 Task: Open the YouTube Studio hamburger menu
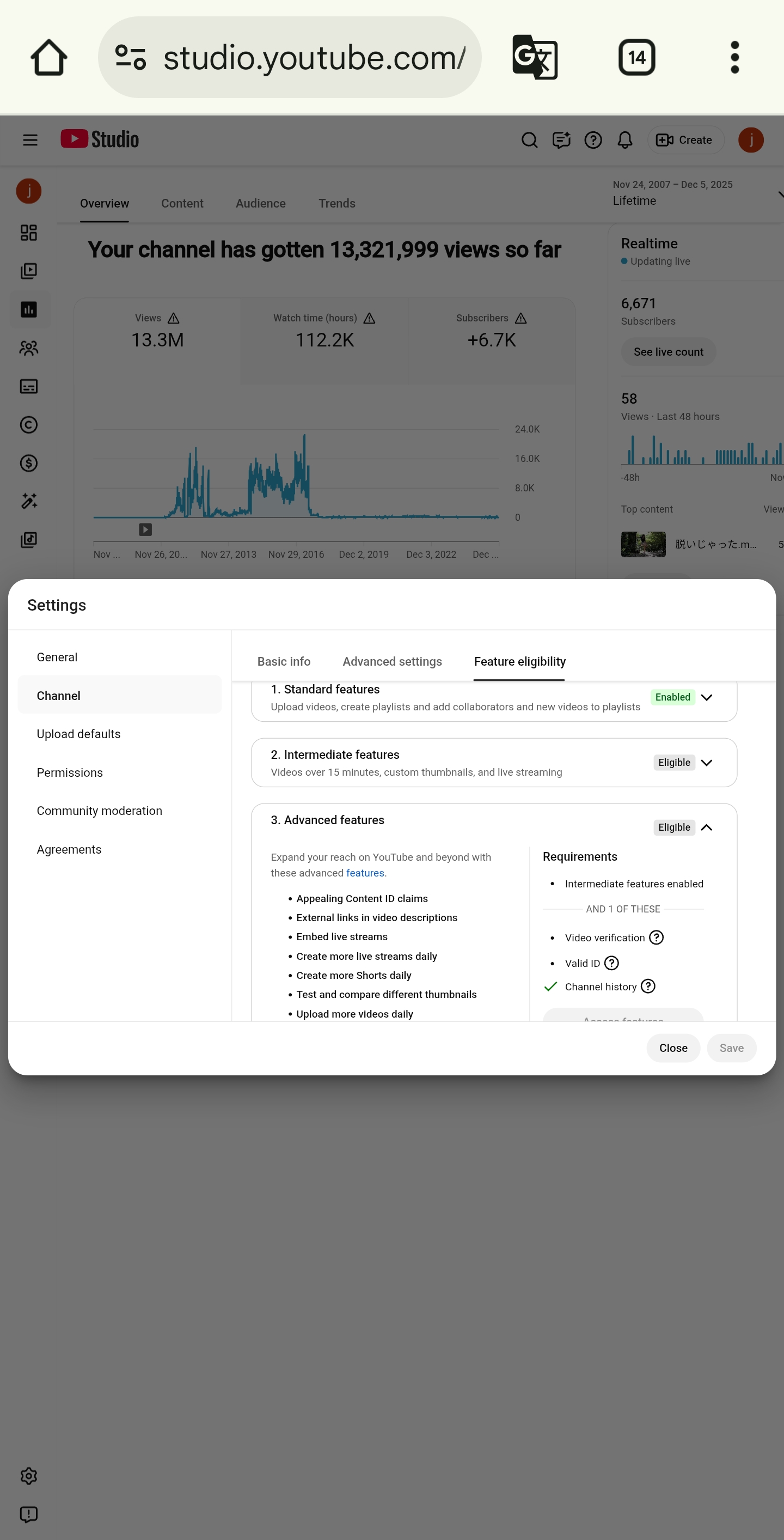pyautogui.click(x=30, y=140)
